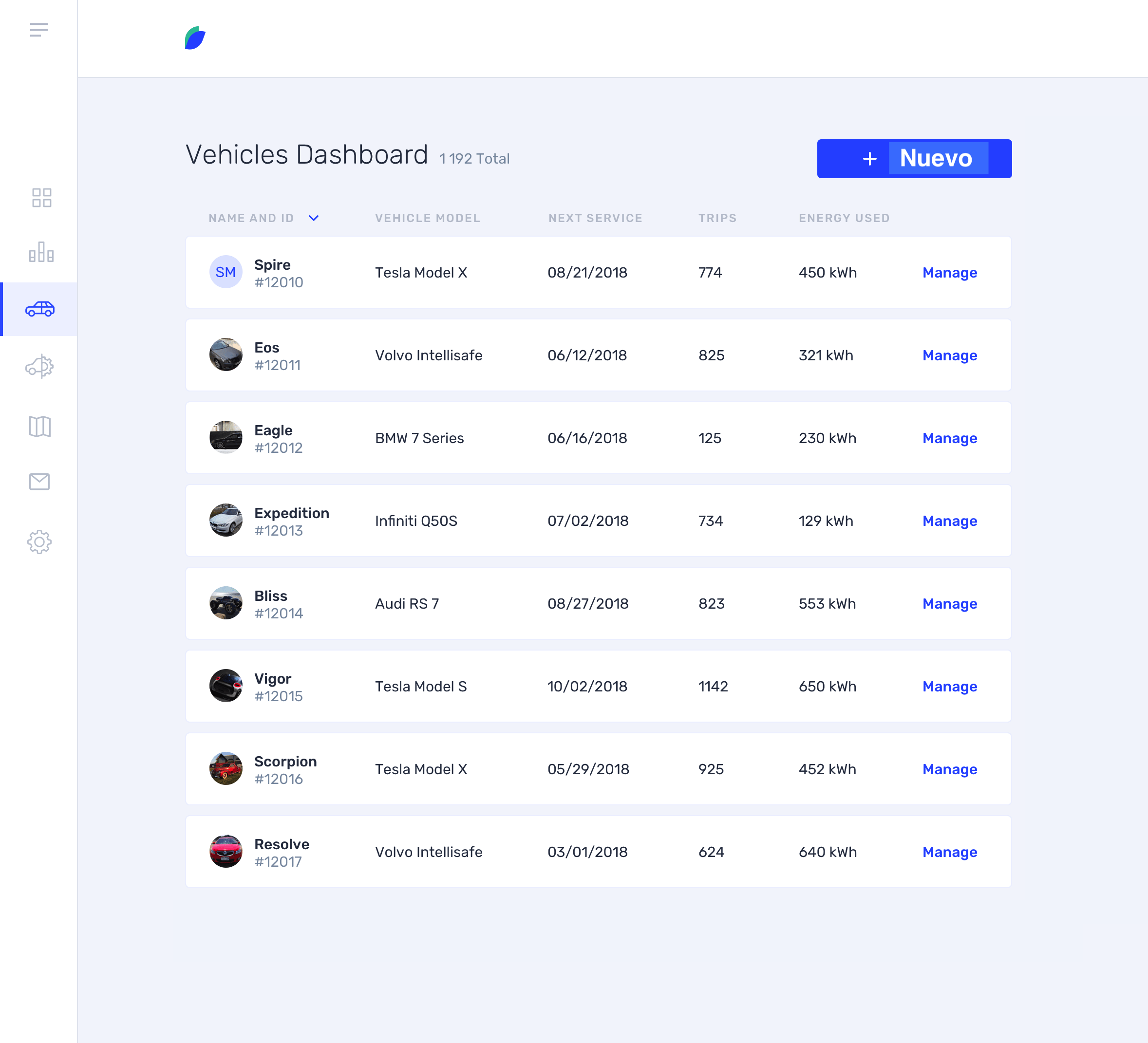
Task: Expand the Name and ID sort chevron
Action: pos(314,218)
